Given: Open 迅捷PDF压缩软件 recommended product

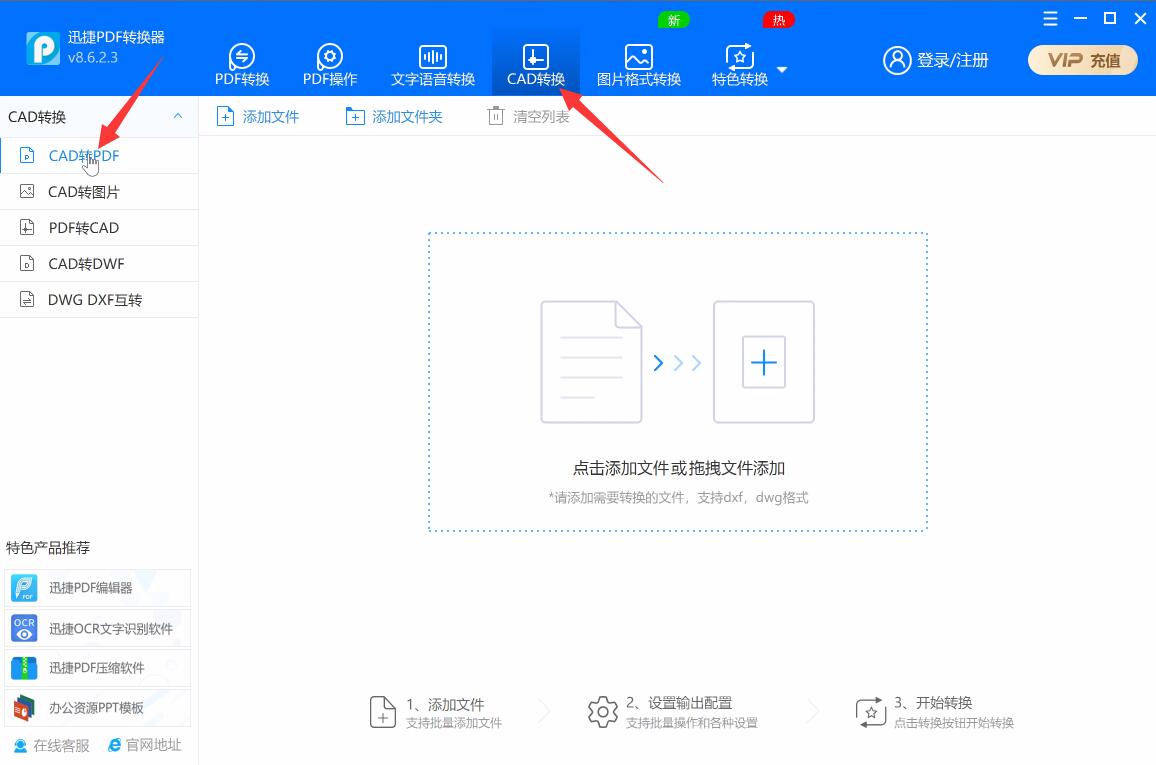Looking at the screenshot, I should click(97, 668).
